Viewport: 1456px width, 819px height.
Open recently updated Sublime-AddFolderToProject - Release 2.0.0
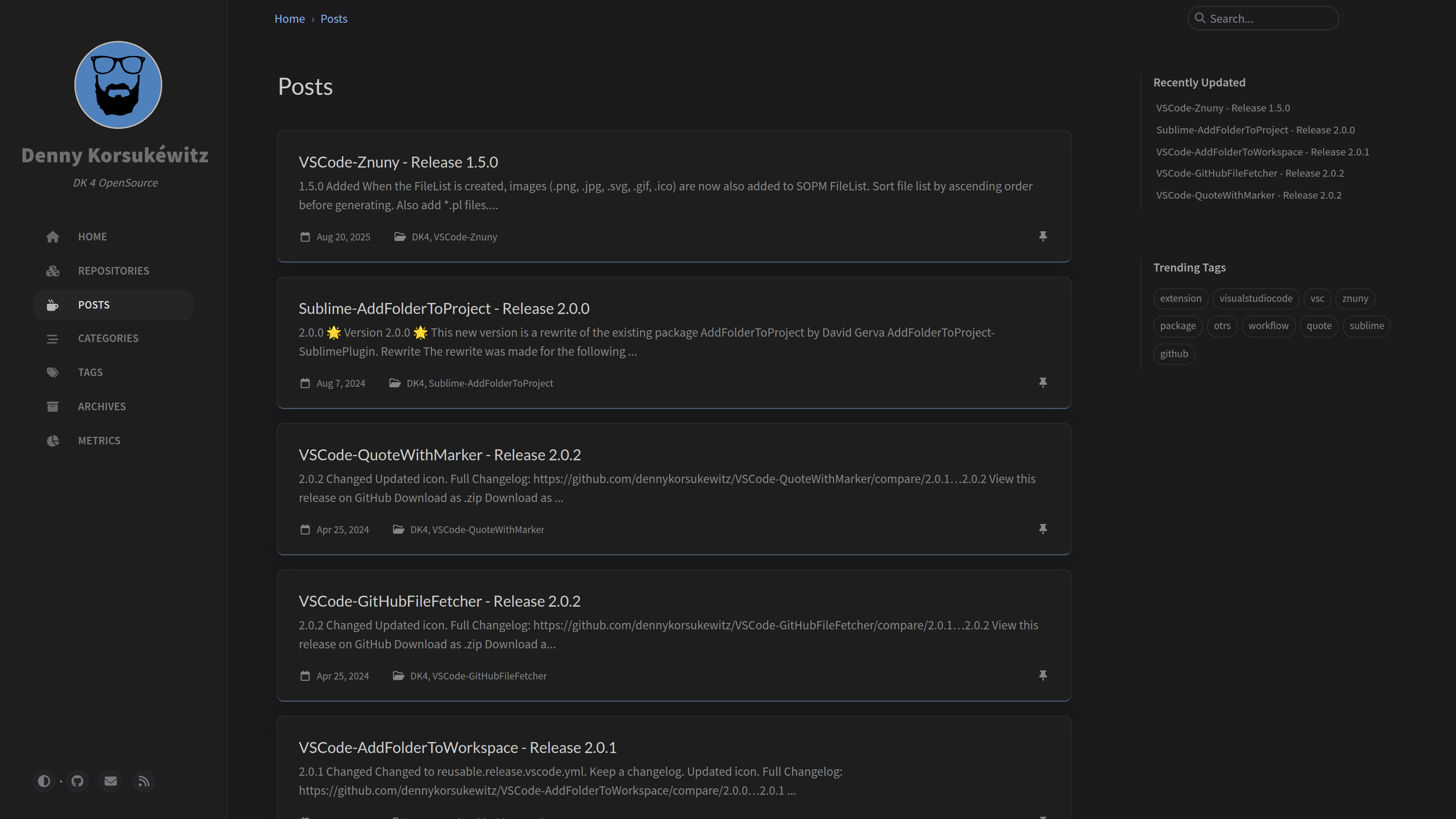1255,130
